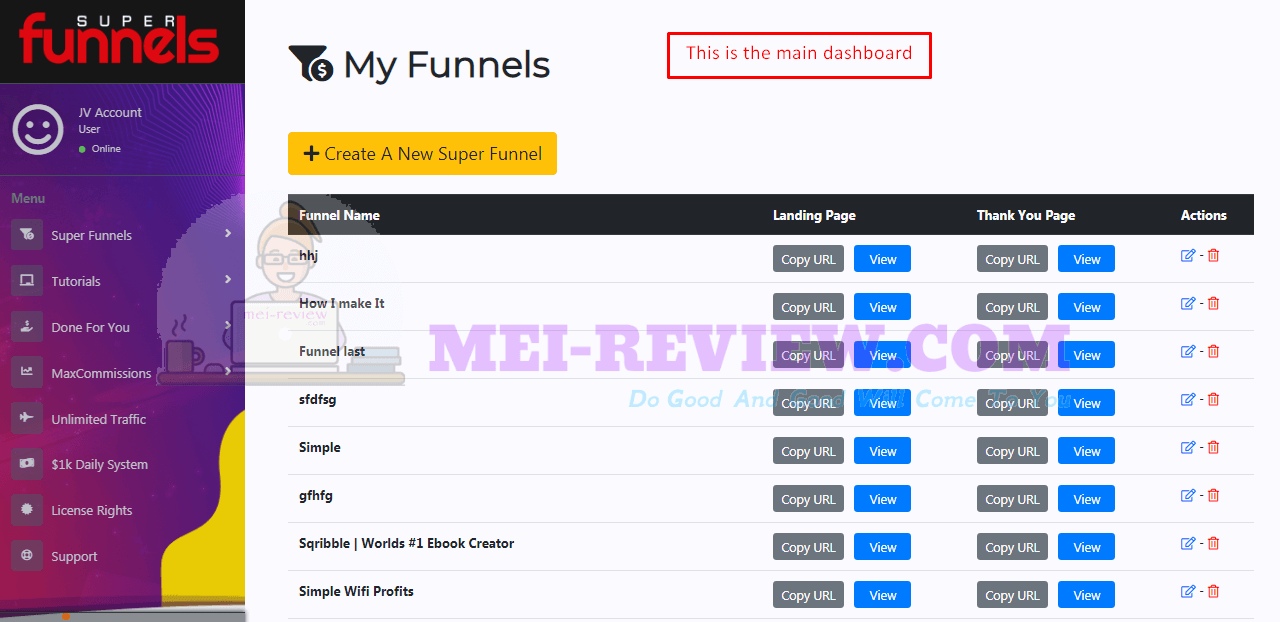Screen dimensions: 1280x622
Task: Edit the Simple funnel
Action: coord(1188,448)
